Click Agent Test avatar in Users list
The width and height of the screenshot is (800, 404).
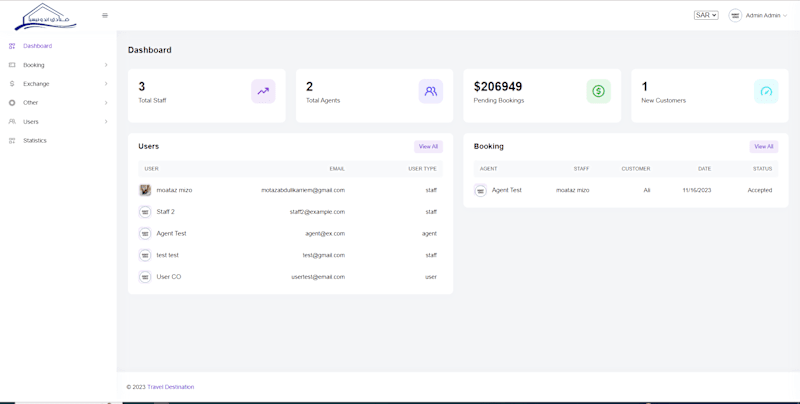(145, 234)
